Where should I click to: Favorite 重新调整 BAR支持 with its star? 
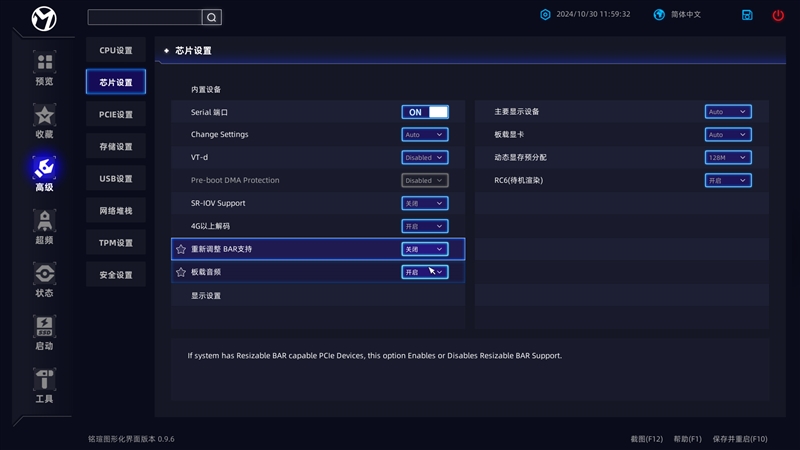tap(181, 249)
